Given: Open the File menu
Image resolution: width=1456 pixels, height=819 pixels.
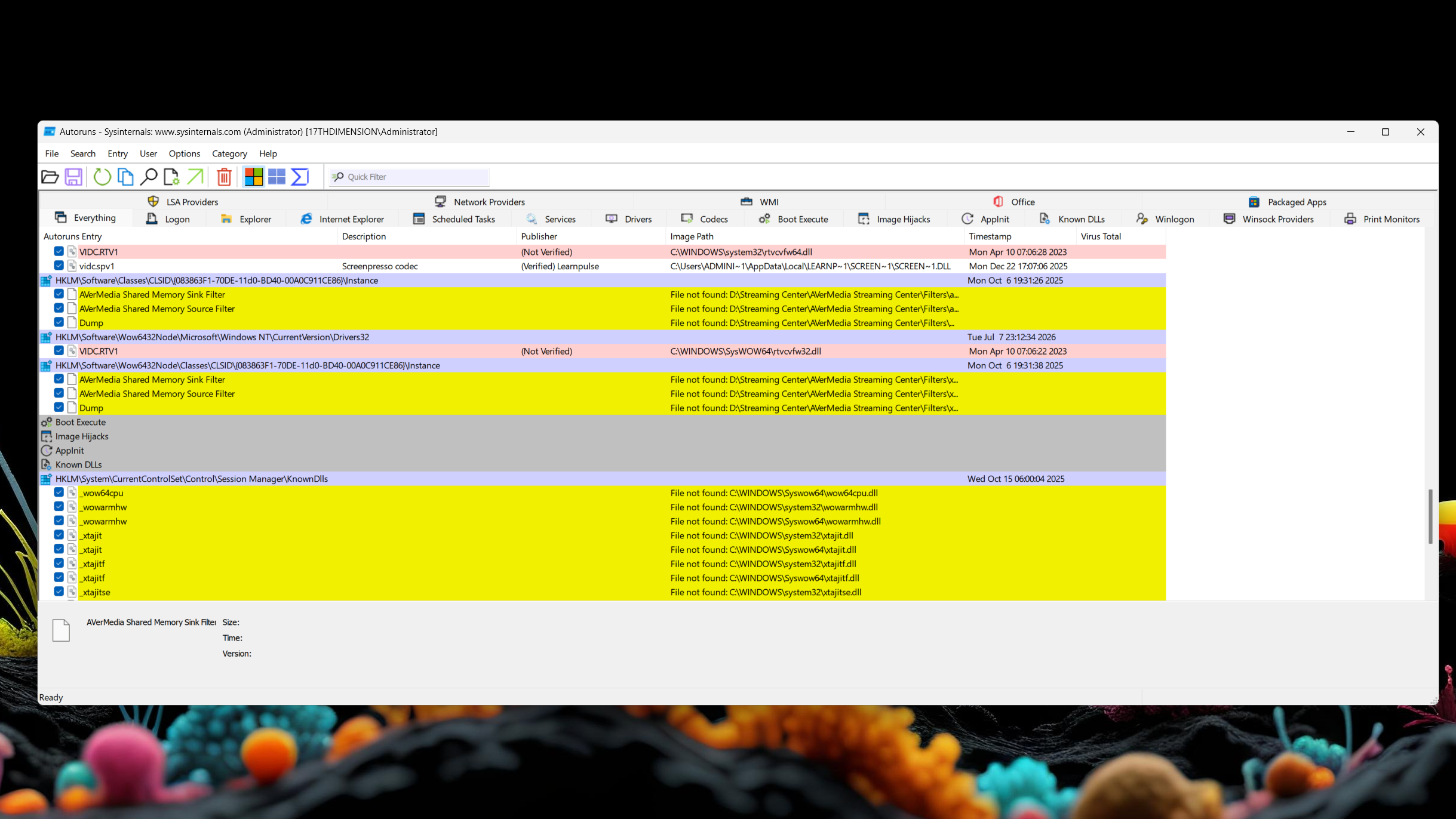Looking at the screenshot, I should 52,153.
